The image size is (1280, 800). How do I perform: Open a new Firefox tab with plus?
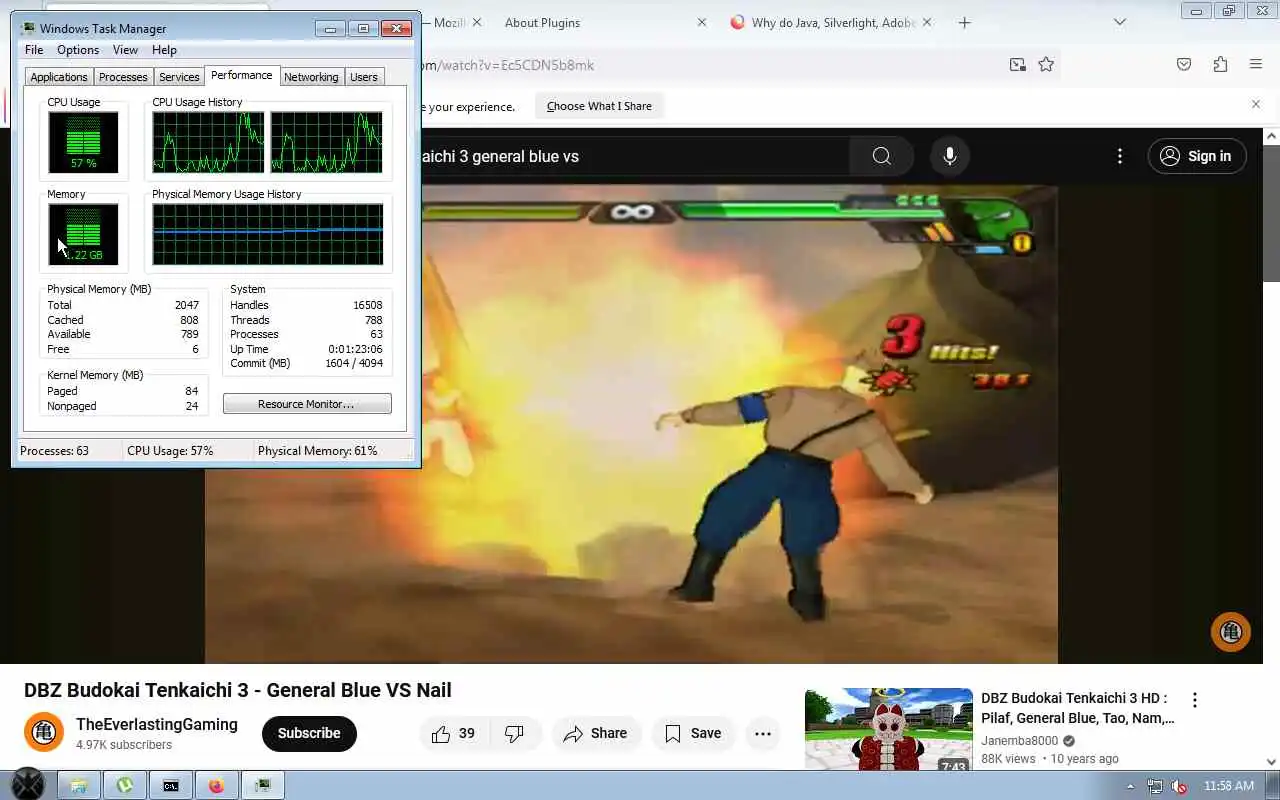pos(964,22)
